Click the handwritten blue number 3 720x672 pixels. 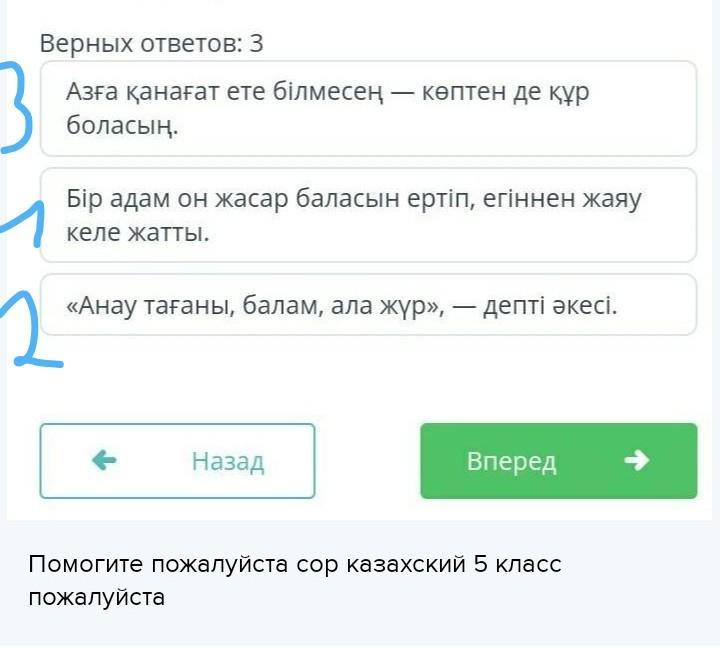[x=18, y=110]
